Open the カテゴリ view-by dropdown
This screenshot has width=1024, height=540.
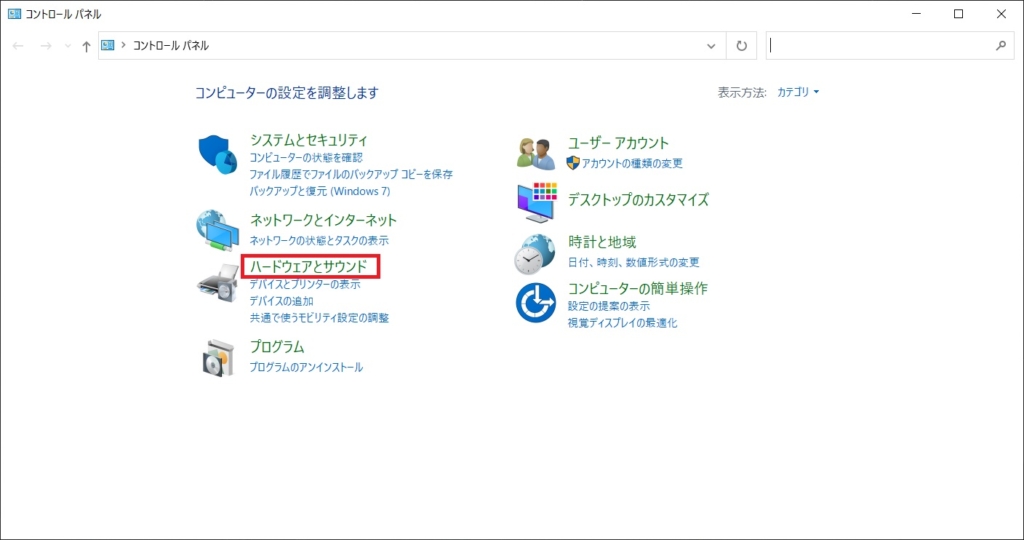pos(797,93)
